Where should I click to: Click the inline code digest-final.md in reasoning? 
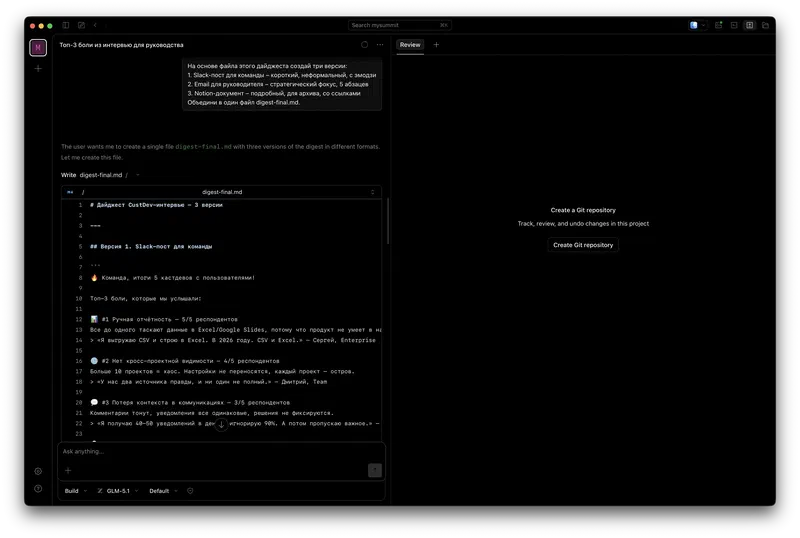tap(203, 146)
